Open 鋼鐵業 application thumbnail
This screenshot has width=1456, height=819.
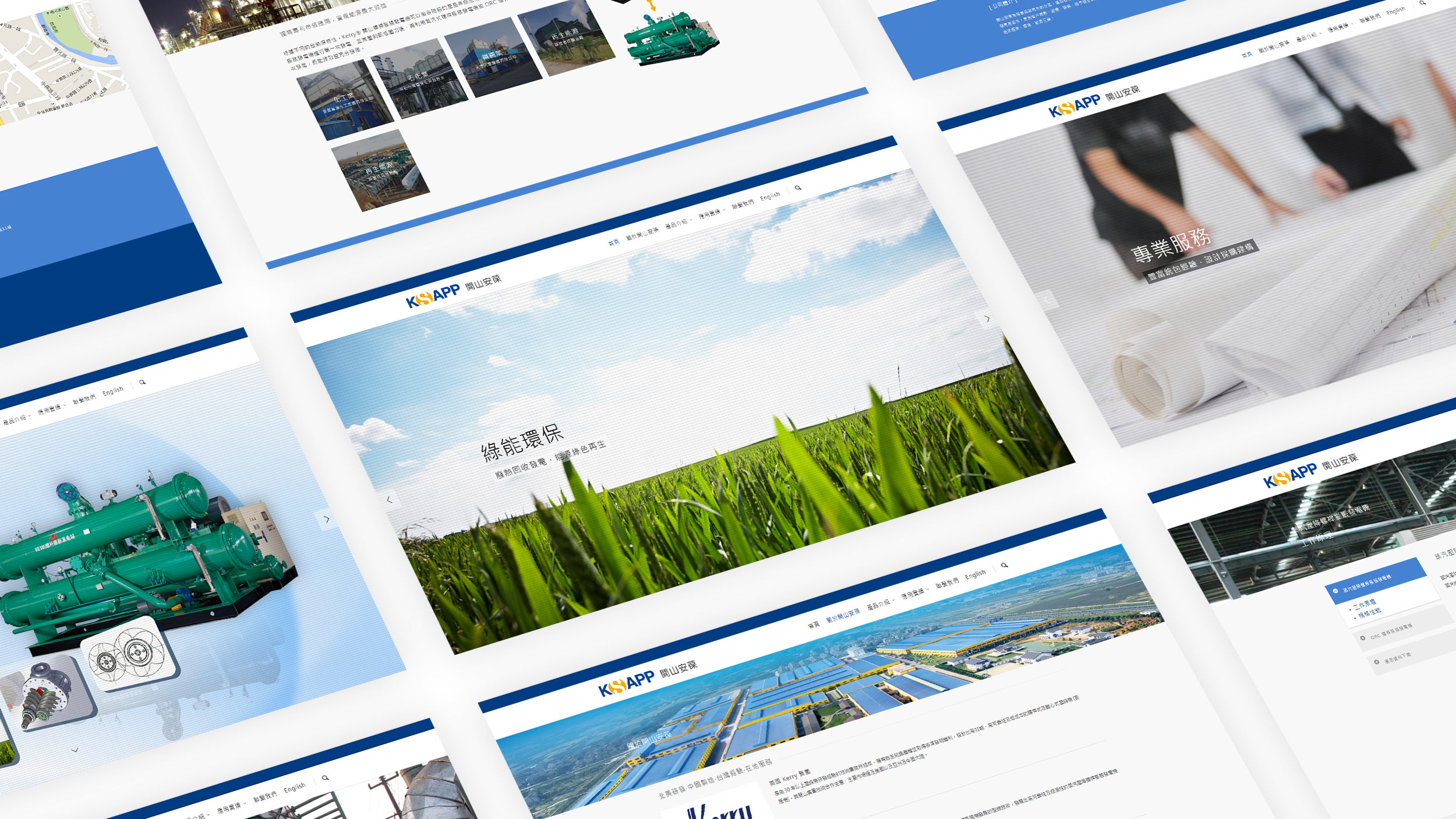pyautogui.click(x=493, y=57)
